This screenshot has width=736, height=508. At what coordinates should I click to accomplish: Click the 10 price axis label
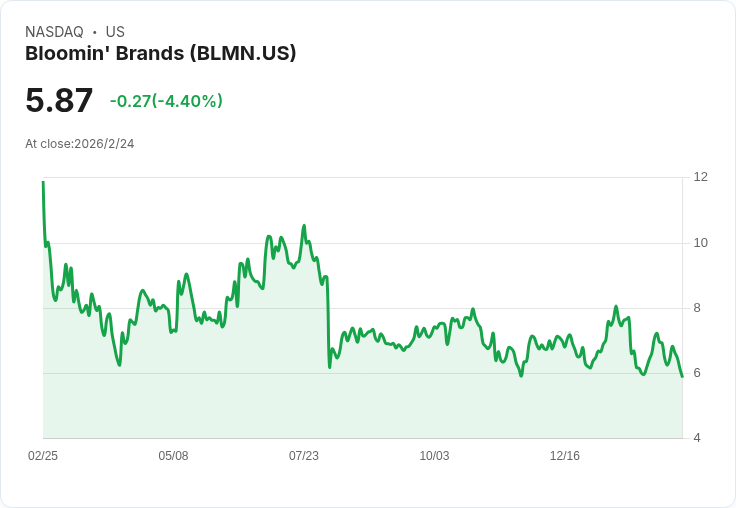pos(700,243)
